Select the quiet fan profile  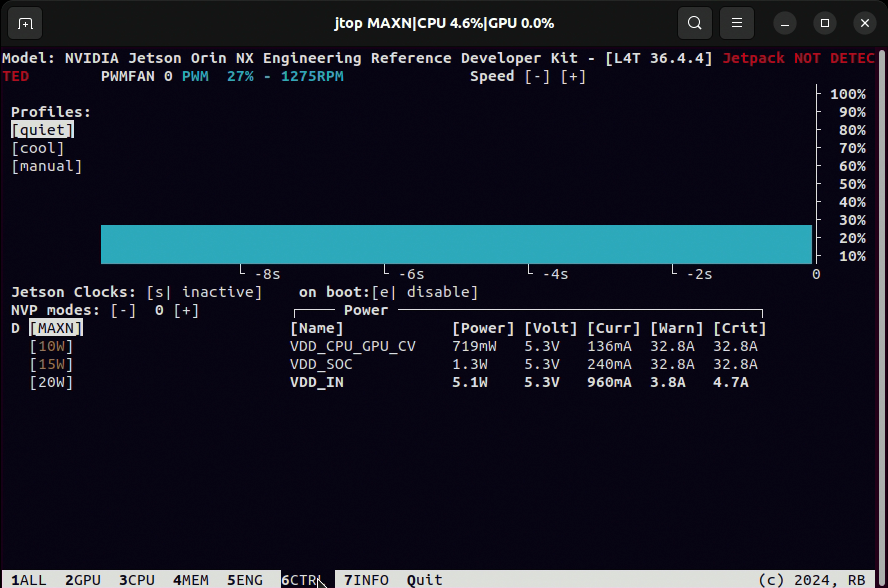(x=42, y=130)
